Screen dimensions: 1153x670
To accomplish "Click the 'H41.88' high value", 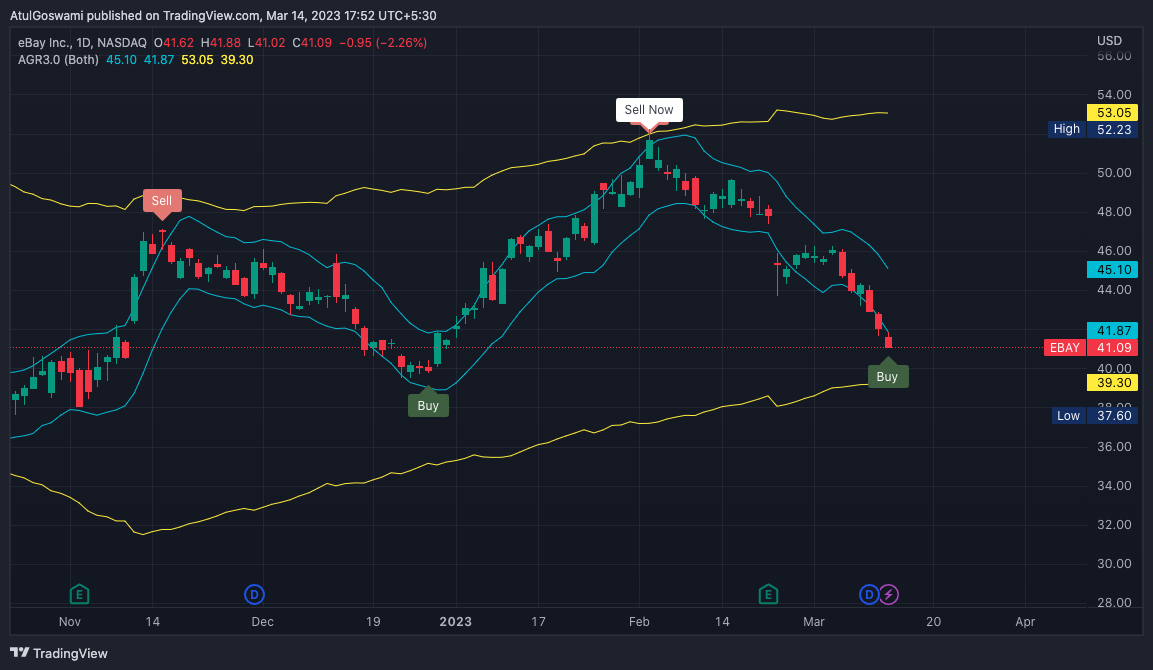I will point(221,43).
